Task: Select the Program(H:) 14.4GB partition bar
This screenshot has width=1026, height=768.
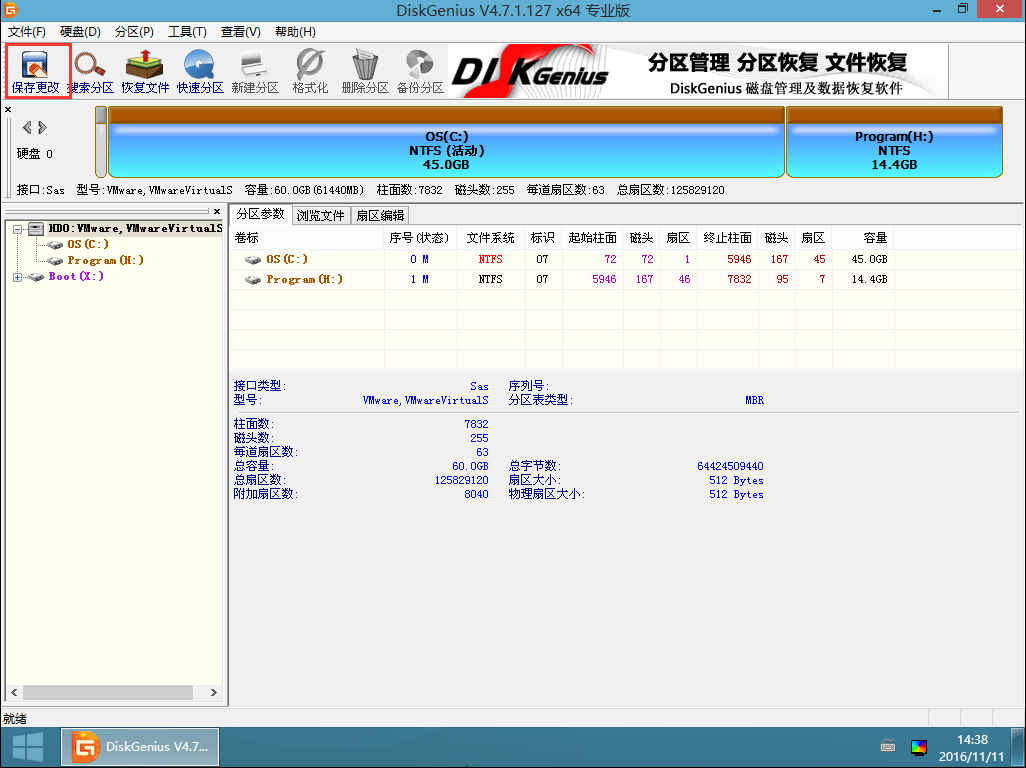Action: [x=894, y=143]
